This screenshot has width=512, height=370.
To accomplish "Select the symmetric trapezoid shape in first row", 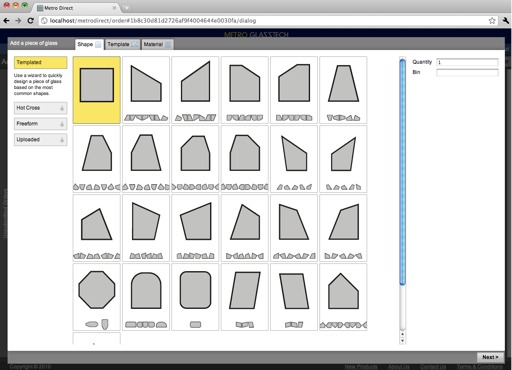I will 343,90.
